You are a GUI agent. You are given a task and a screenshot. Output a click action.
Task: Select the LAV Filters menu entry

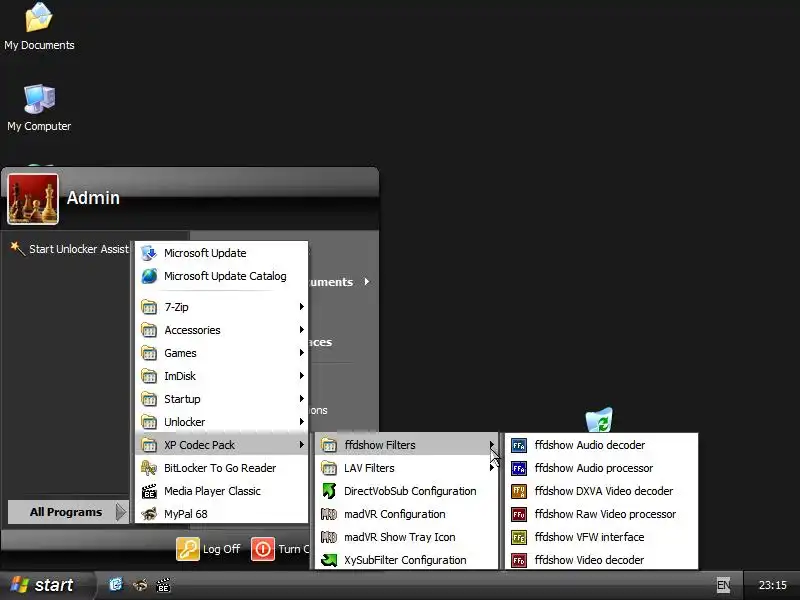[406, 468]
